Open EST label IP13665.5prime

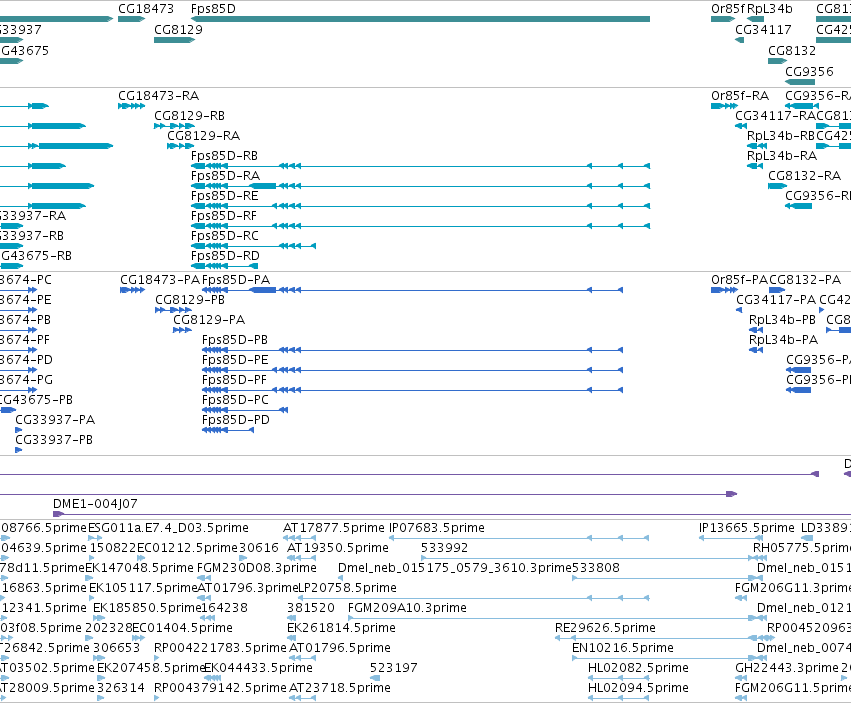pyautogui.click(x=747, y=528)
